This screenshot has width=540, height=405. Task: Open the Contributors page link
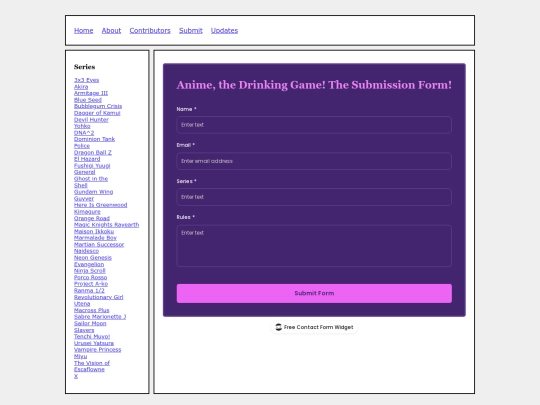[150, 31]
